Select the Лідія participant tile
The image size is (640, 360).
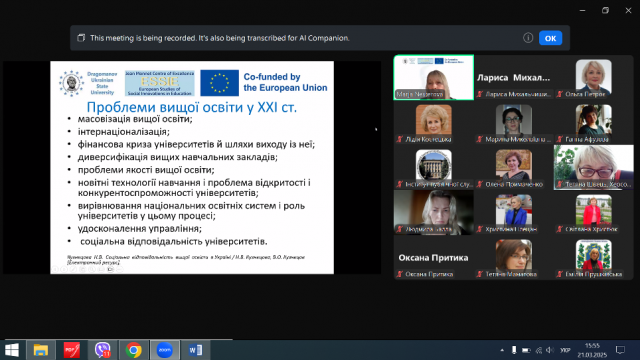tap(433, 122)
